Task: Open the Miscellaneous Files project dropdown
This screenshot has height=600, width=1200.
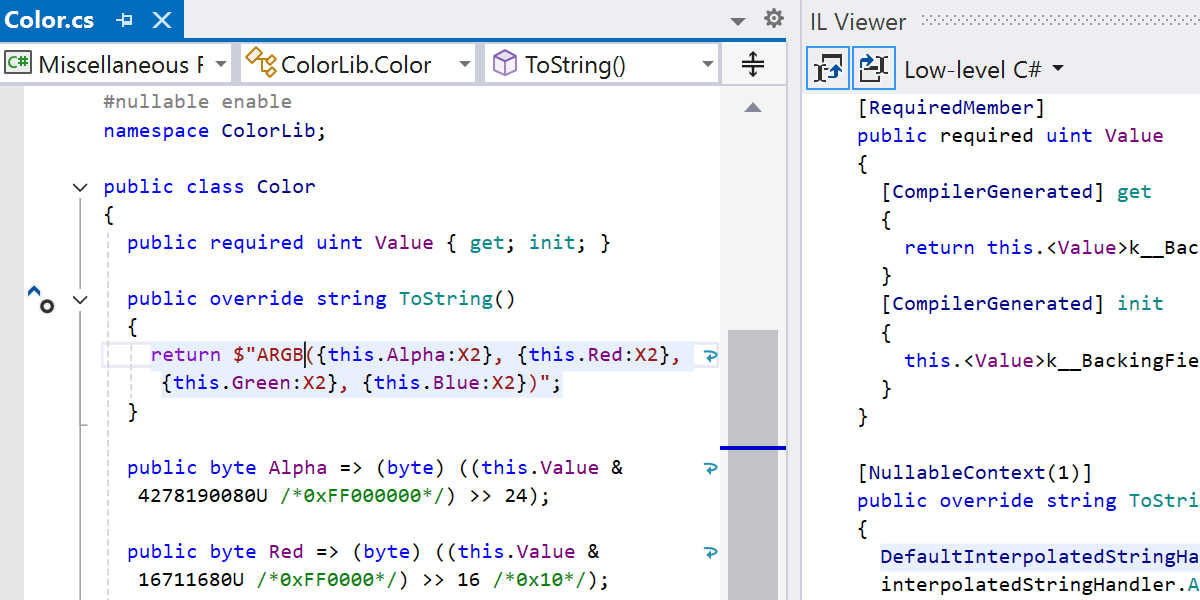Action: click(221, 65)
